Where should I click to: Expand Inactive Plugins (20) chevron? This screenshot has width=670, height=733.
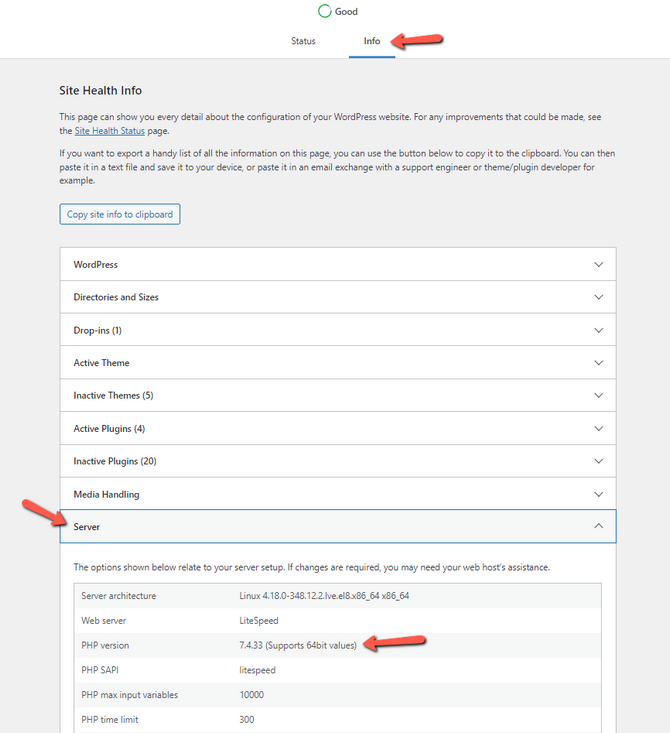[598, 461]
